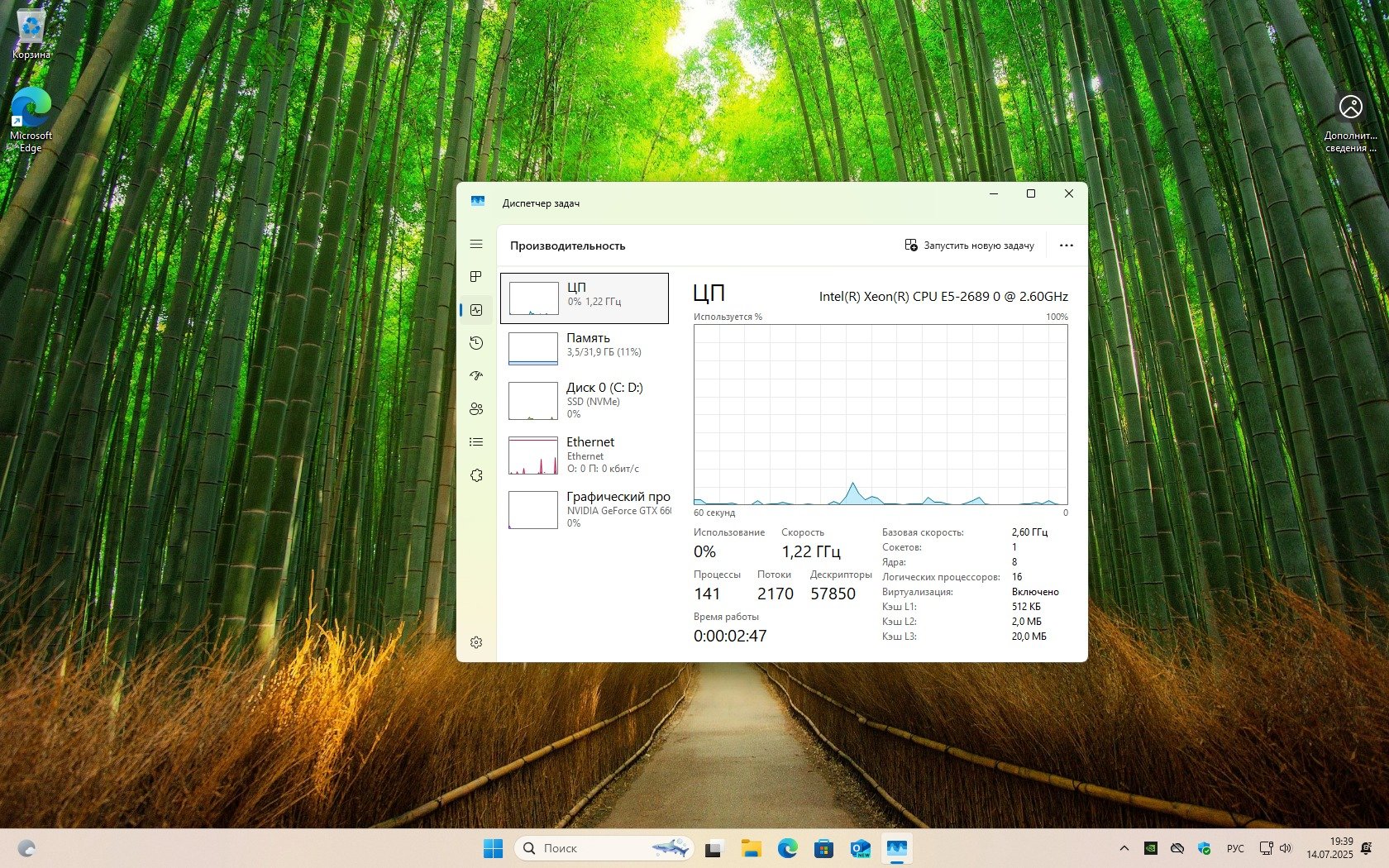Open Startup apps page icon
Image resolution: width=1389 pixels, height=868 pixels.
476,376
